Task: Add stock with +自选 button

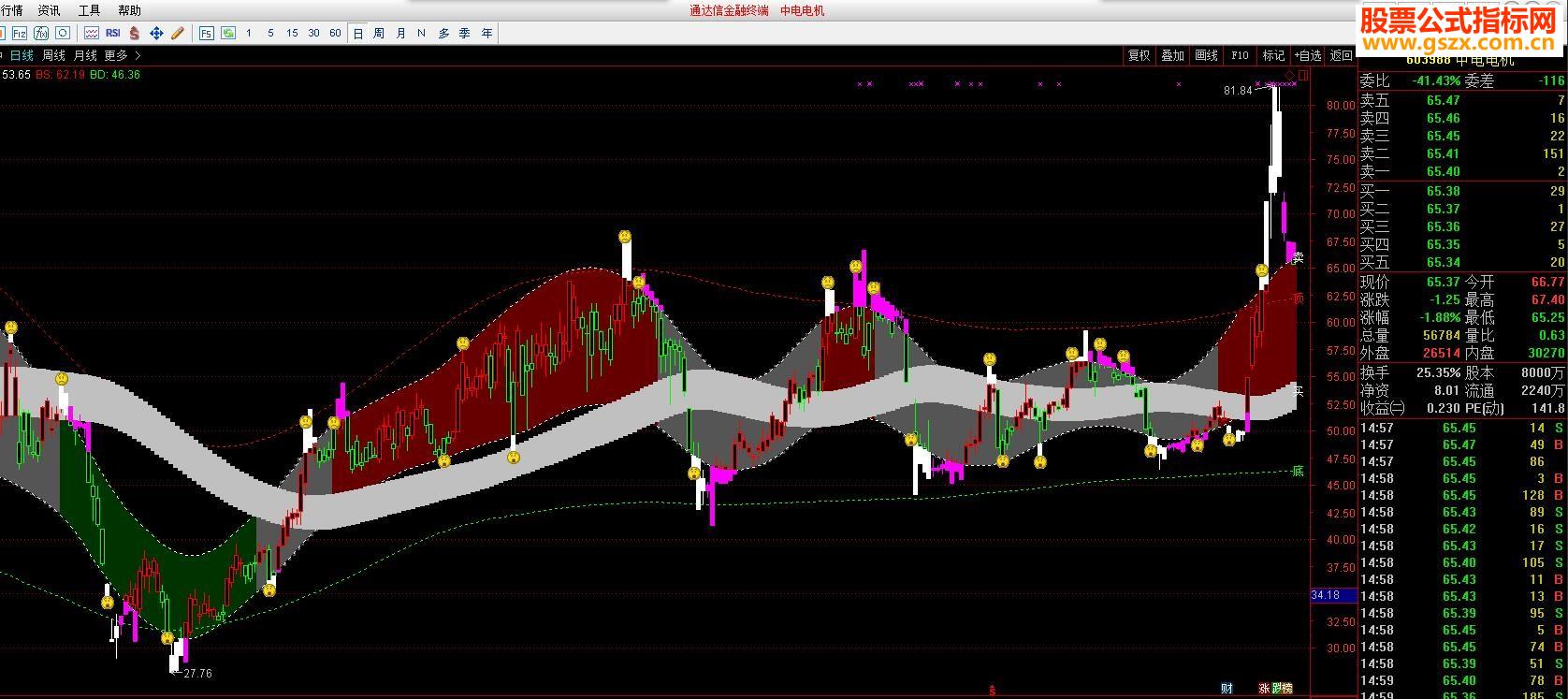Action: pos(1308,55)
